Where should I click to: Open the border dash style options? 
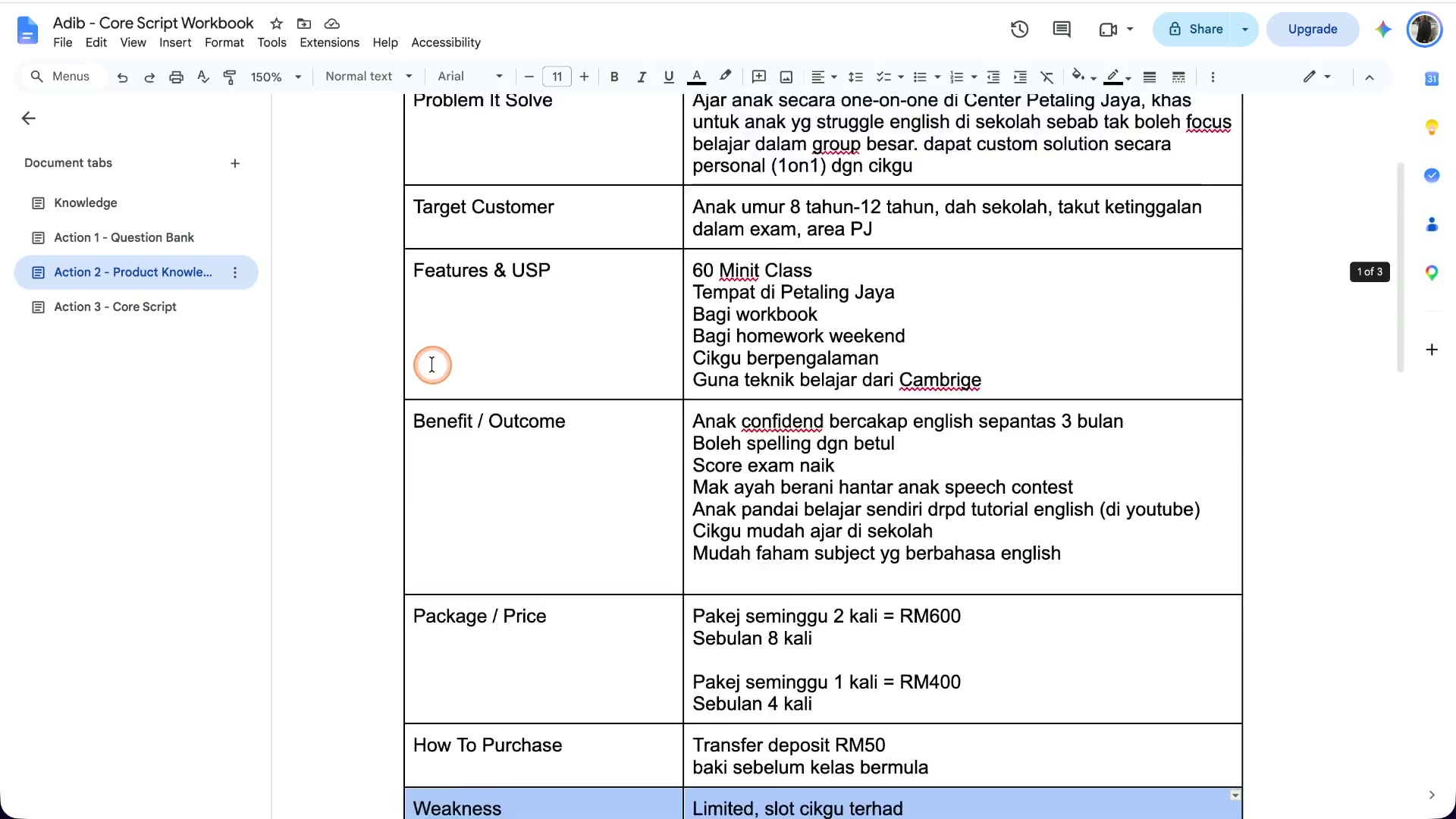click(1178, 77)
